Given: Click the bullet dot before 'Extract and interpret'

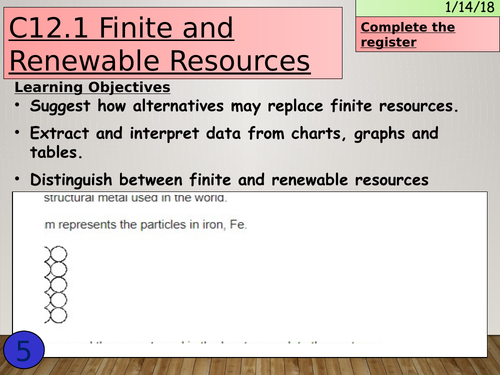Looking at the screenshot, I should pos(17,133).
